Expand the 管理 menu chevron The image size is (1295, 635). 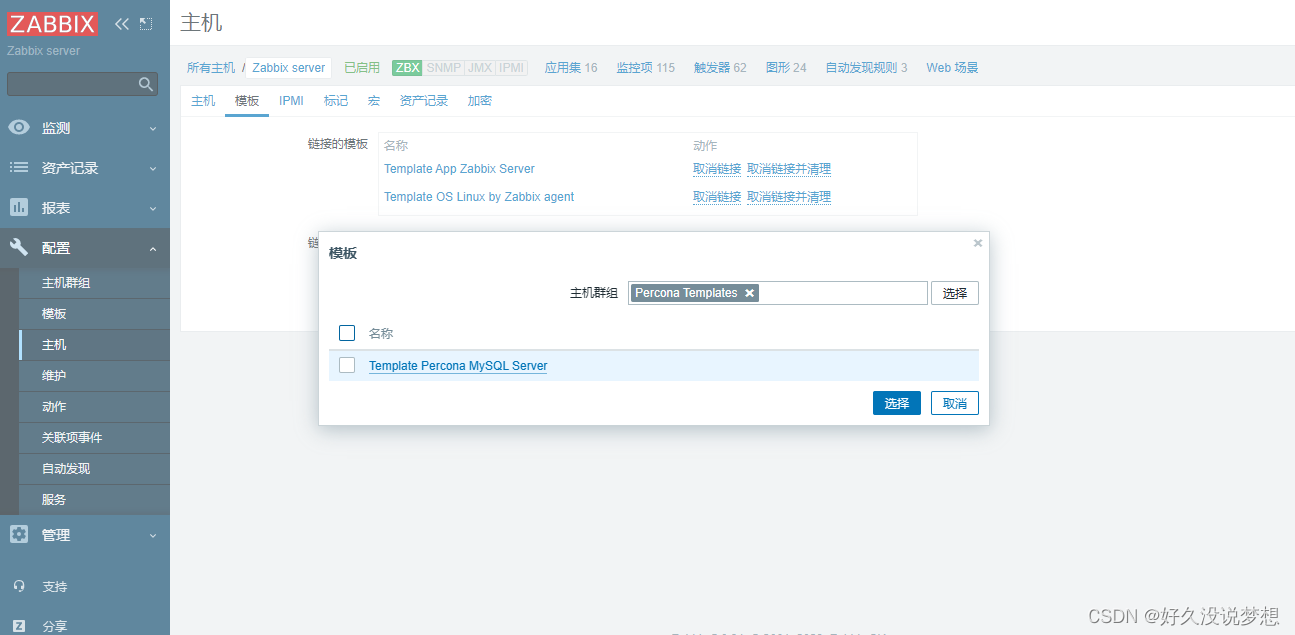click(x=153, y=535)
